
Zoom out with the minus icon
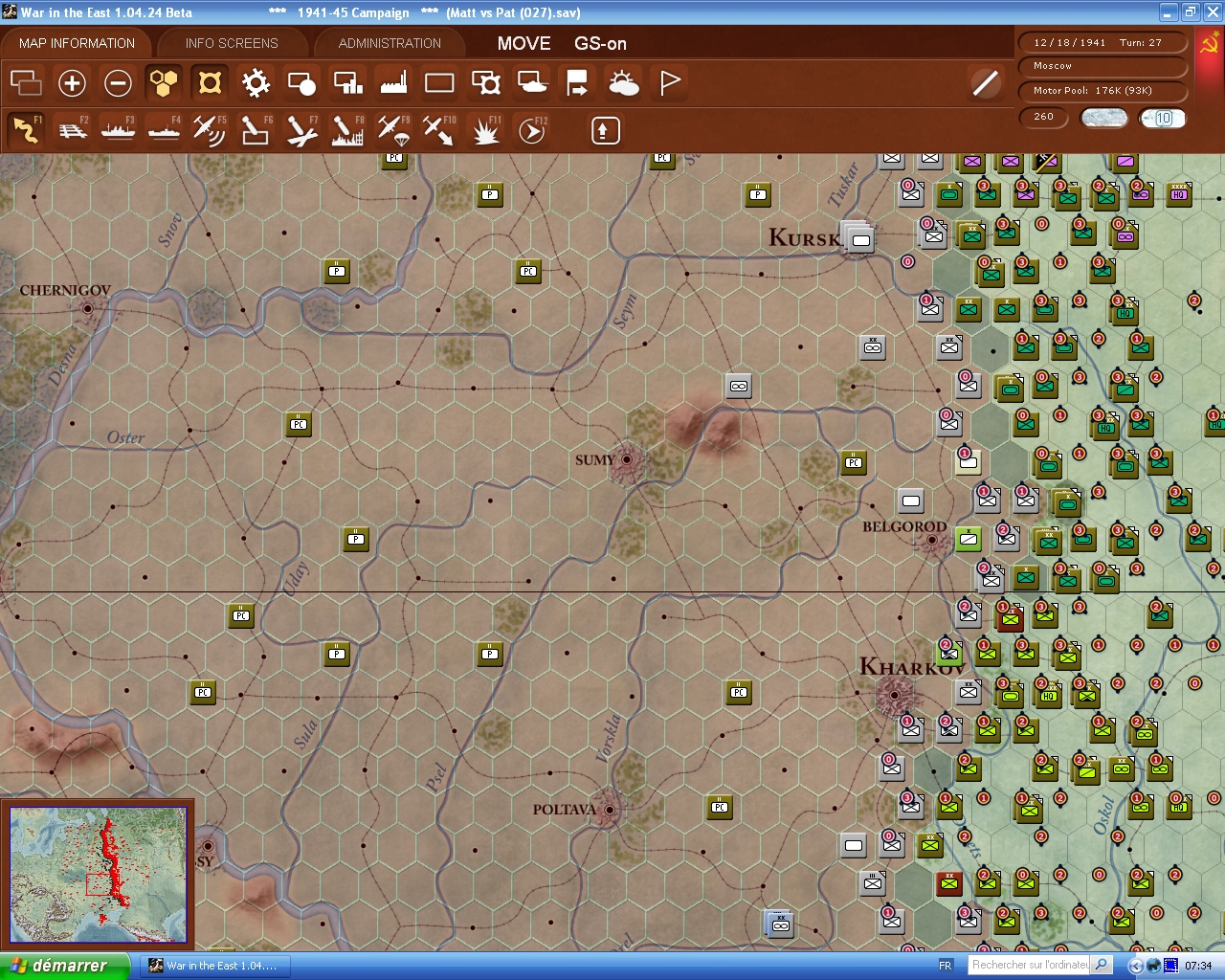click(118, 83)
